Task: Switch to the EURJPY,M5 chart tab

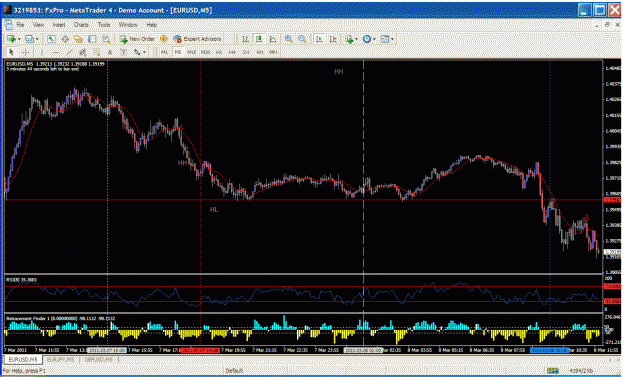Action: pyautogui.click(x=61, y=359)
